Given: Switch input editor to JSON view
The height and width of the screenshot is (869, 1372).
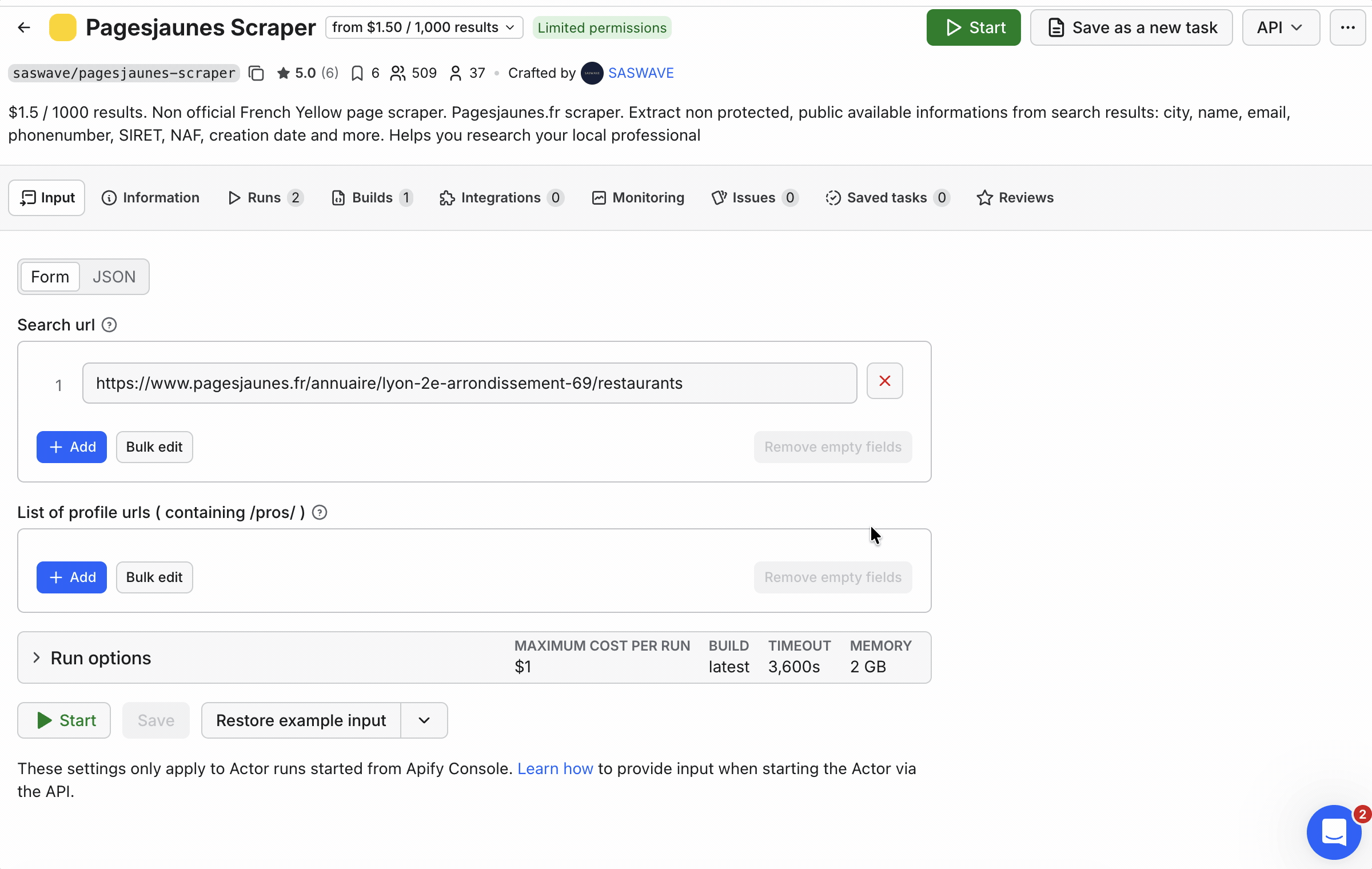Looking at the screenshot, I should 114,277.
